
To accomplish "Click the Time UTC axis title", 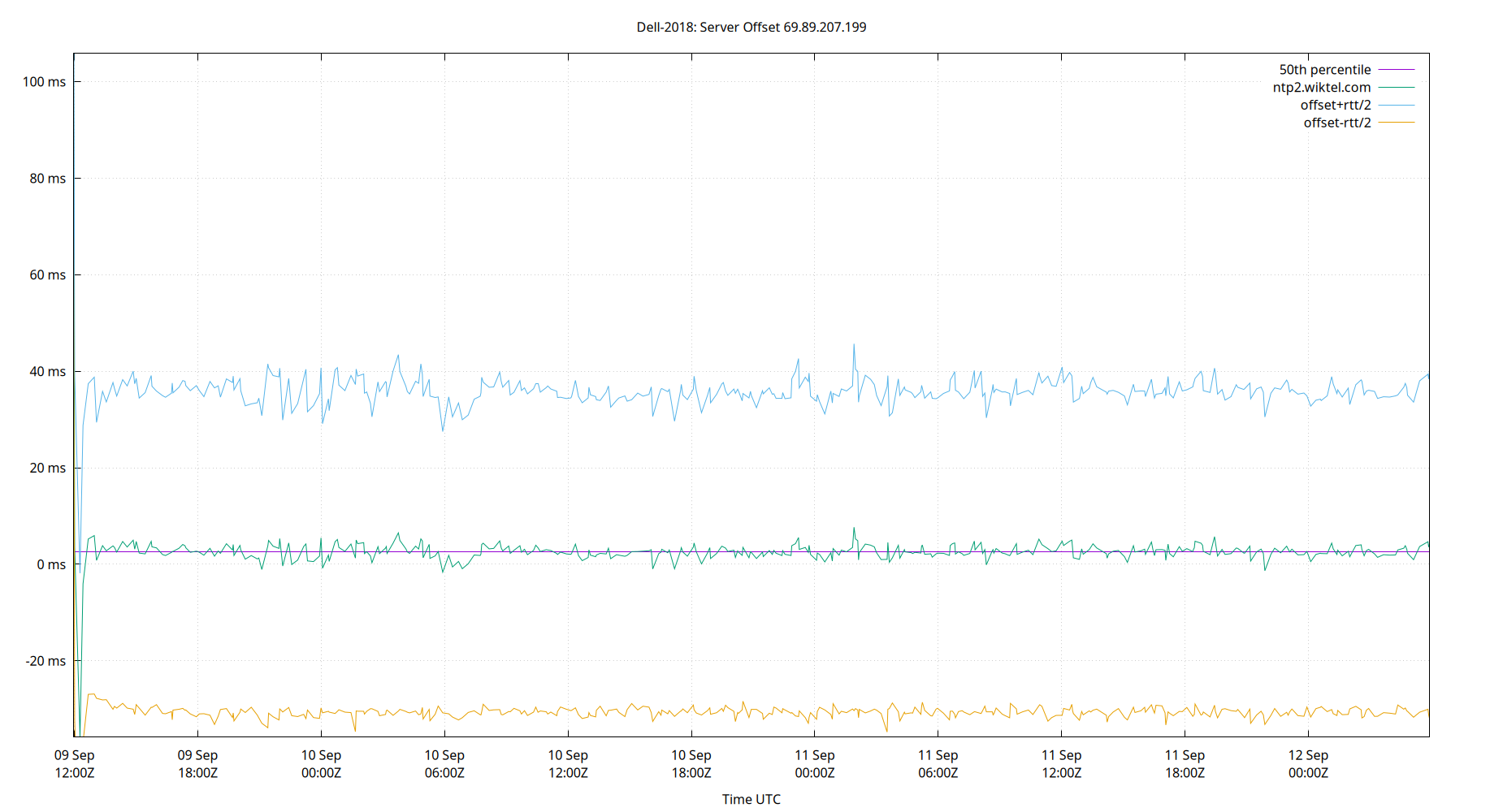I will pyautogui.click(x=751, y=799).
